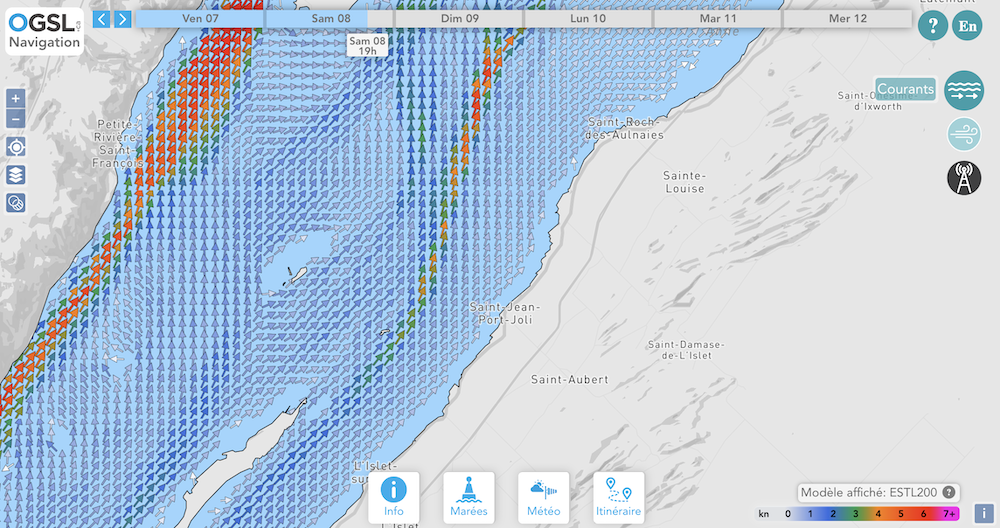Center map on my location
Viewport: 1000px width, 528px height.
pos(16,147)
